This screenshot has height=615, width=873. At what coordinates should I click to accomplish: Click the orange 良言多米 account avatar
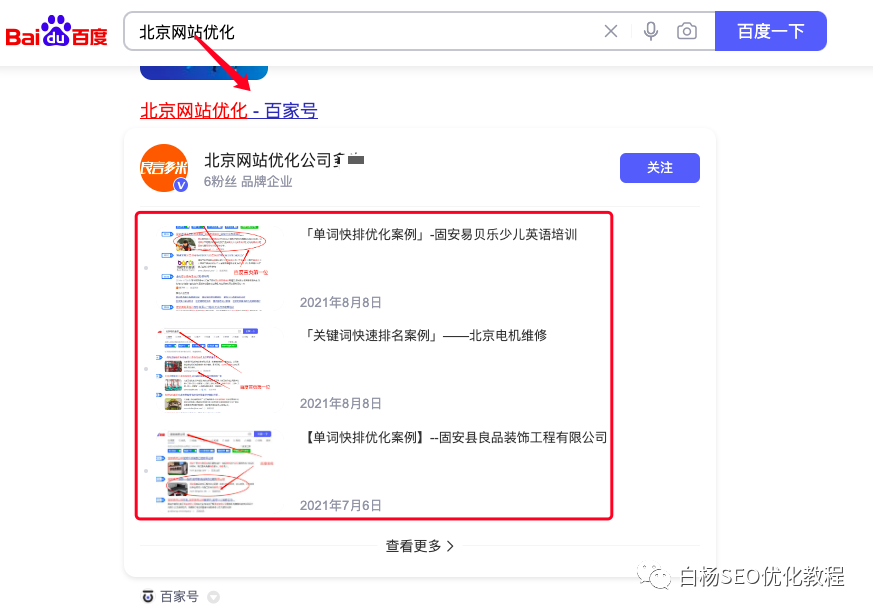pyautogui.click(x=164, y=168)
